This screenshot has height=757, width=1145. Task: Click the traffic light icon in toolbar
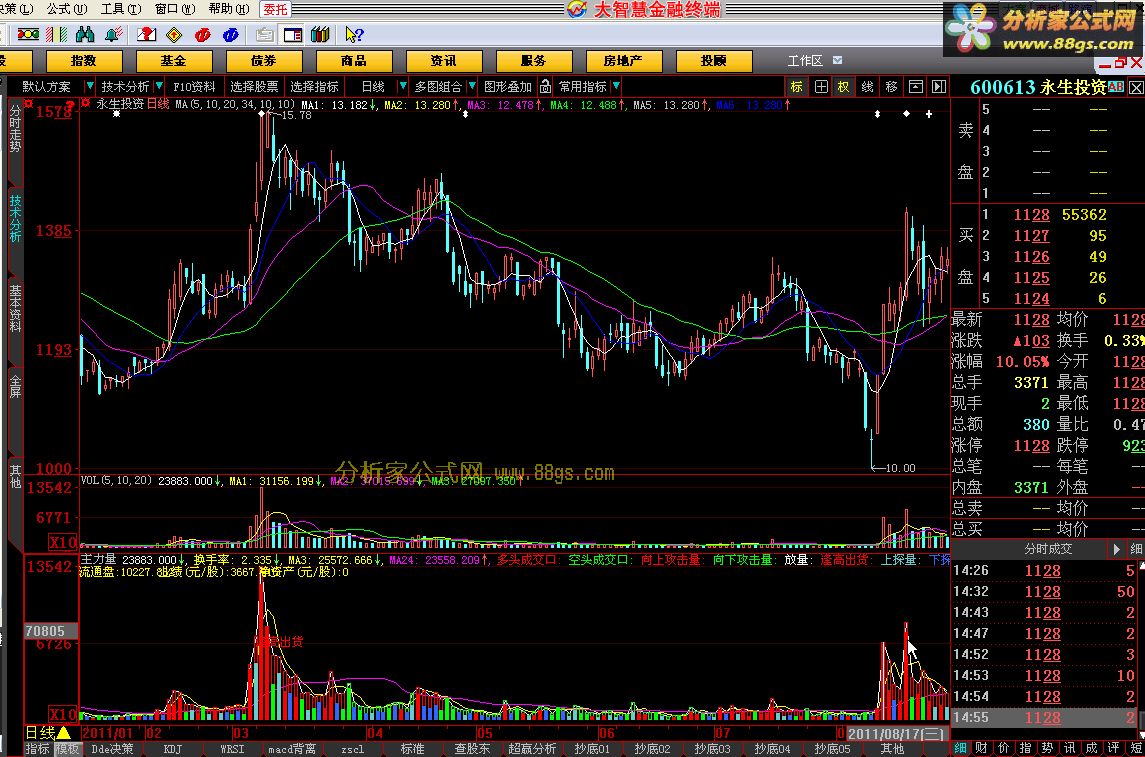[28, 34]
